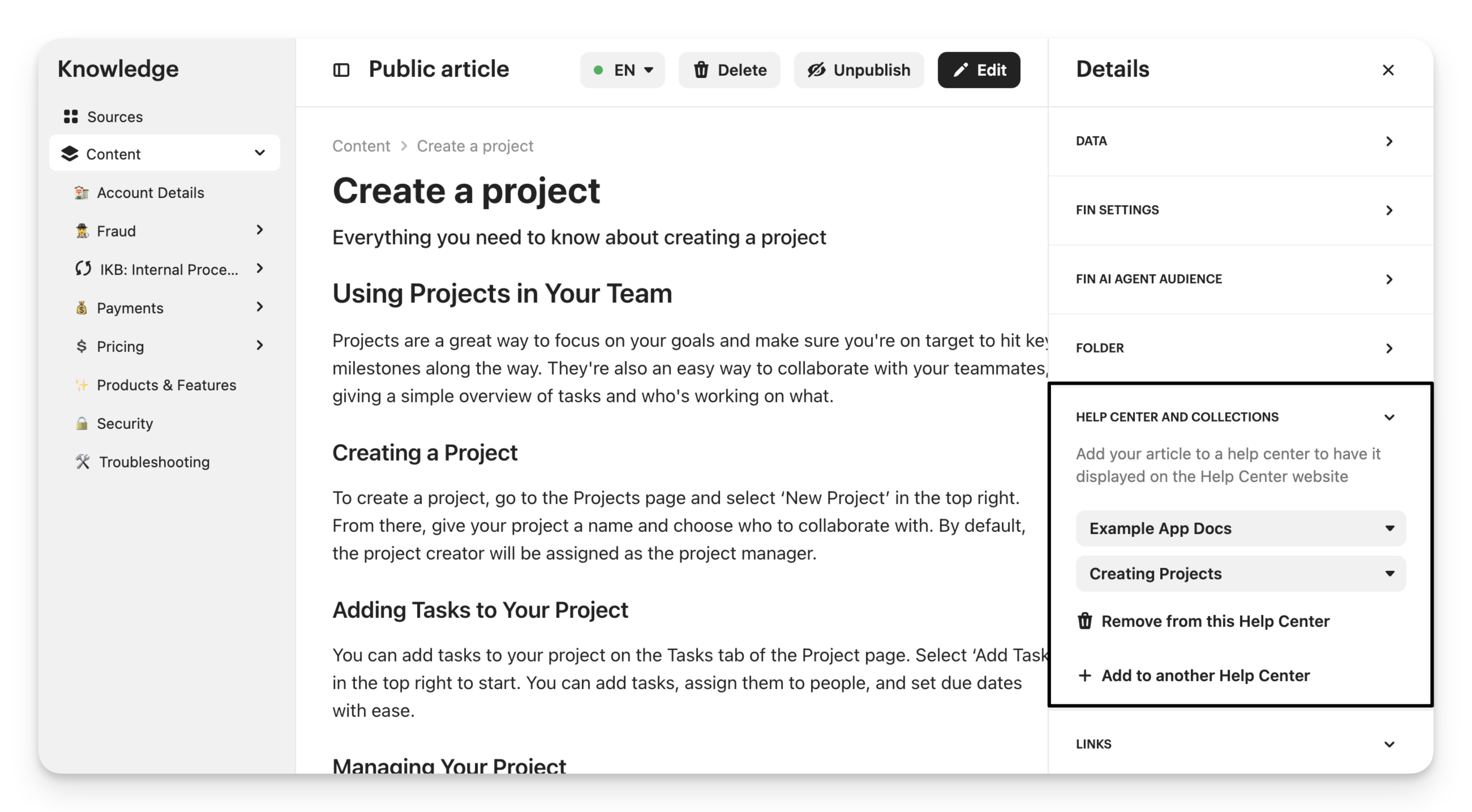Click the Pricing dollar icon

[81, 346]
